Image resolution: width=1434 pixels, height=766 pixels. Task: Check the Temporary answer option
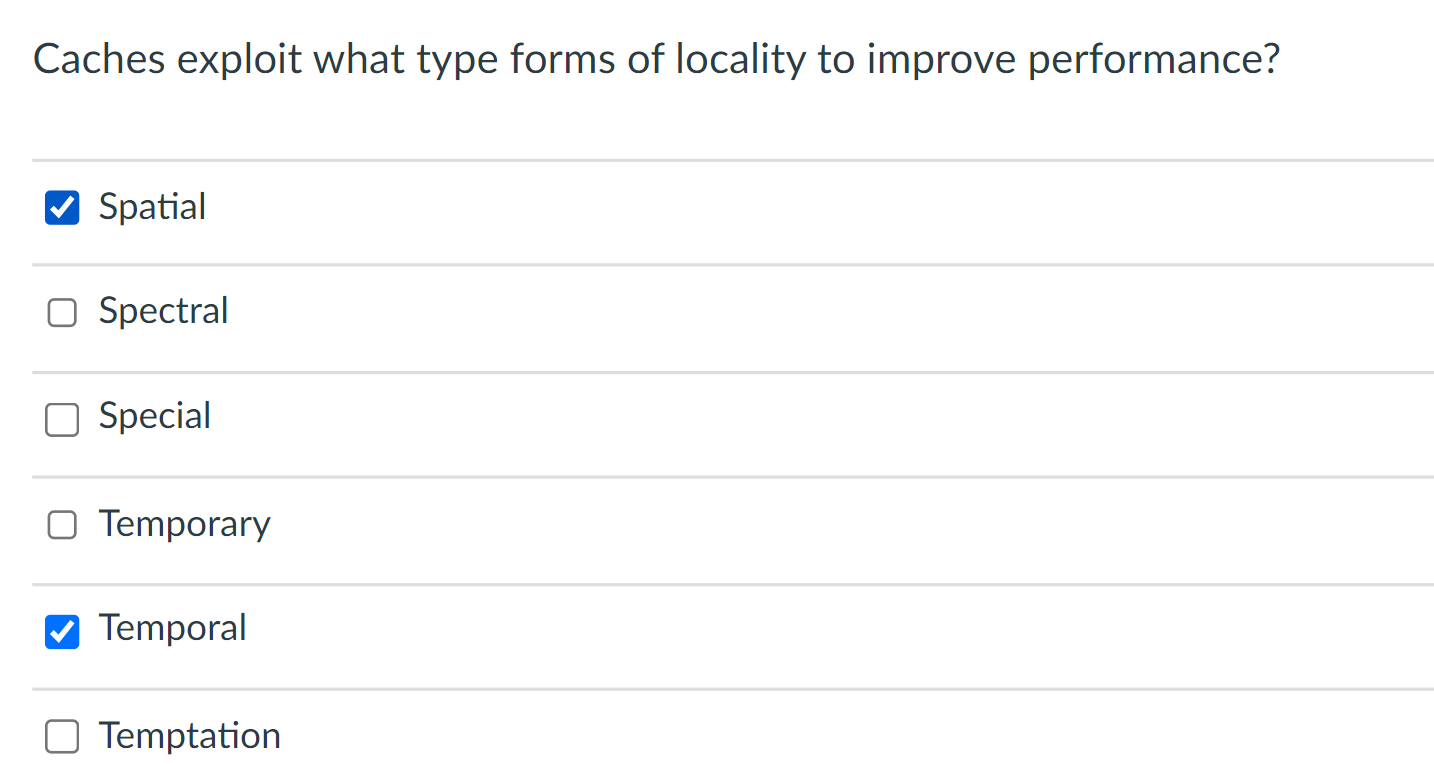click(62, 524)
